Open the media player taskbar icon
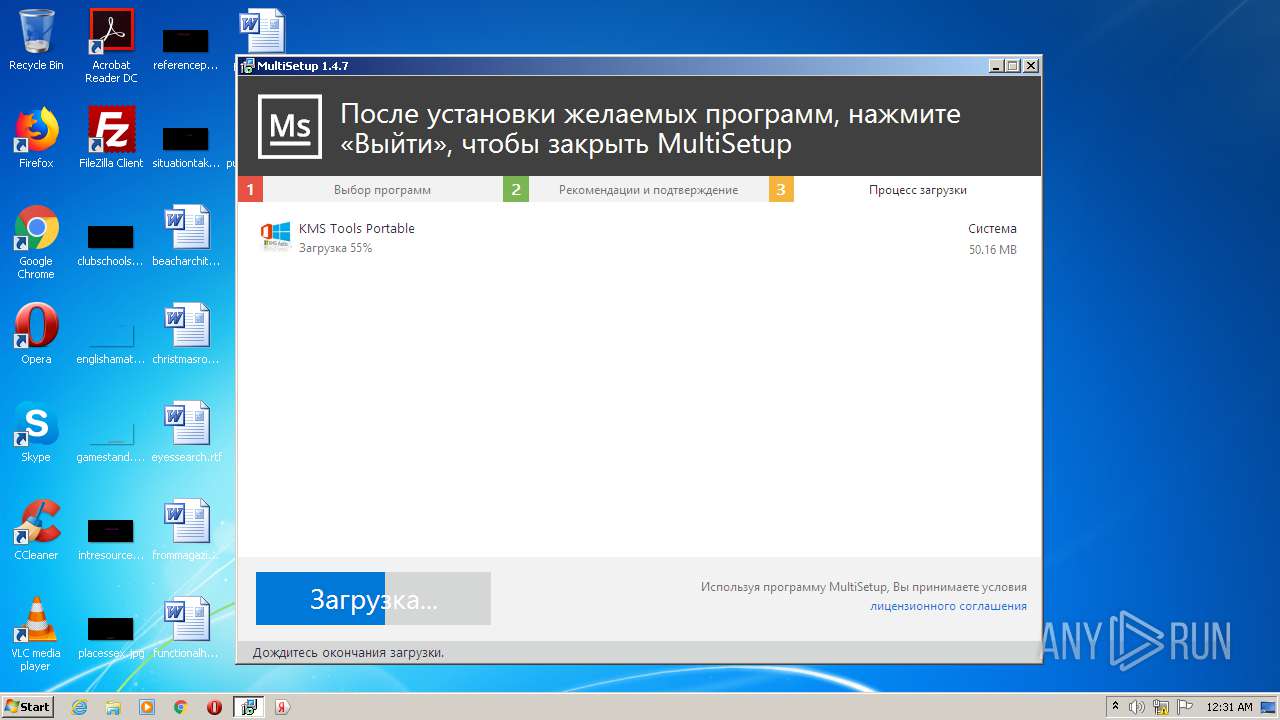The image size is (1280, 720). click(x=147, y=707)
